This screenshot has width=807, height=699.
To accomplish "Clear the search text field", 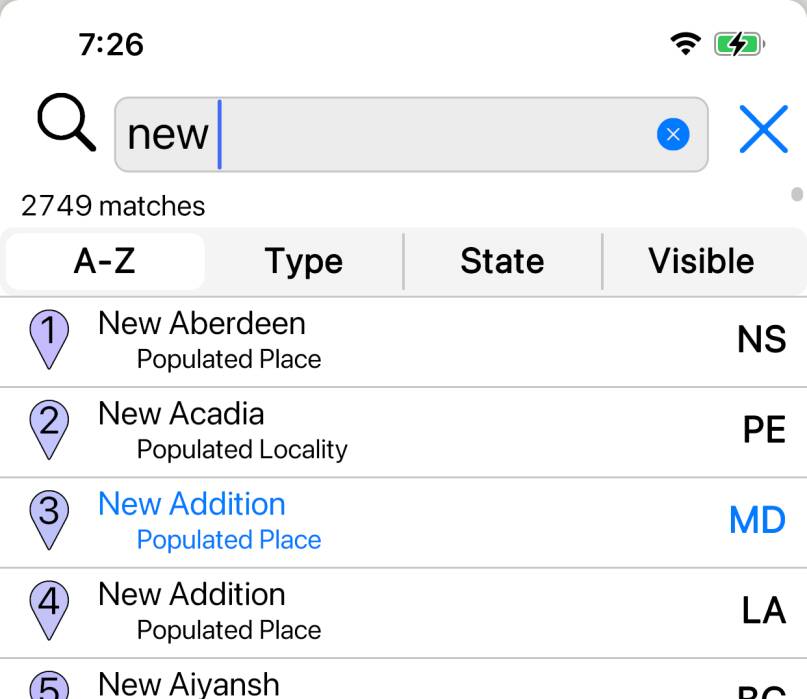I will click(x=673, y=134).
